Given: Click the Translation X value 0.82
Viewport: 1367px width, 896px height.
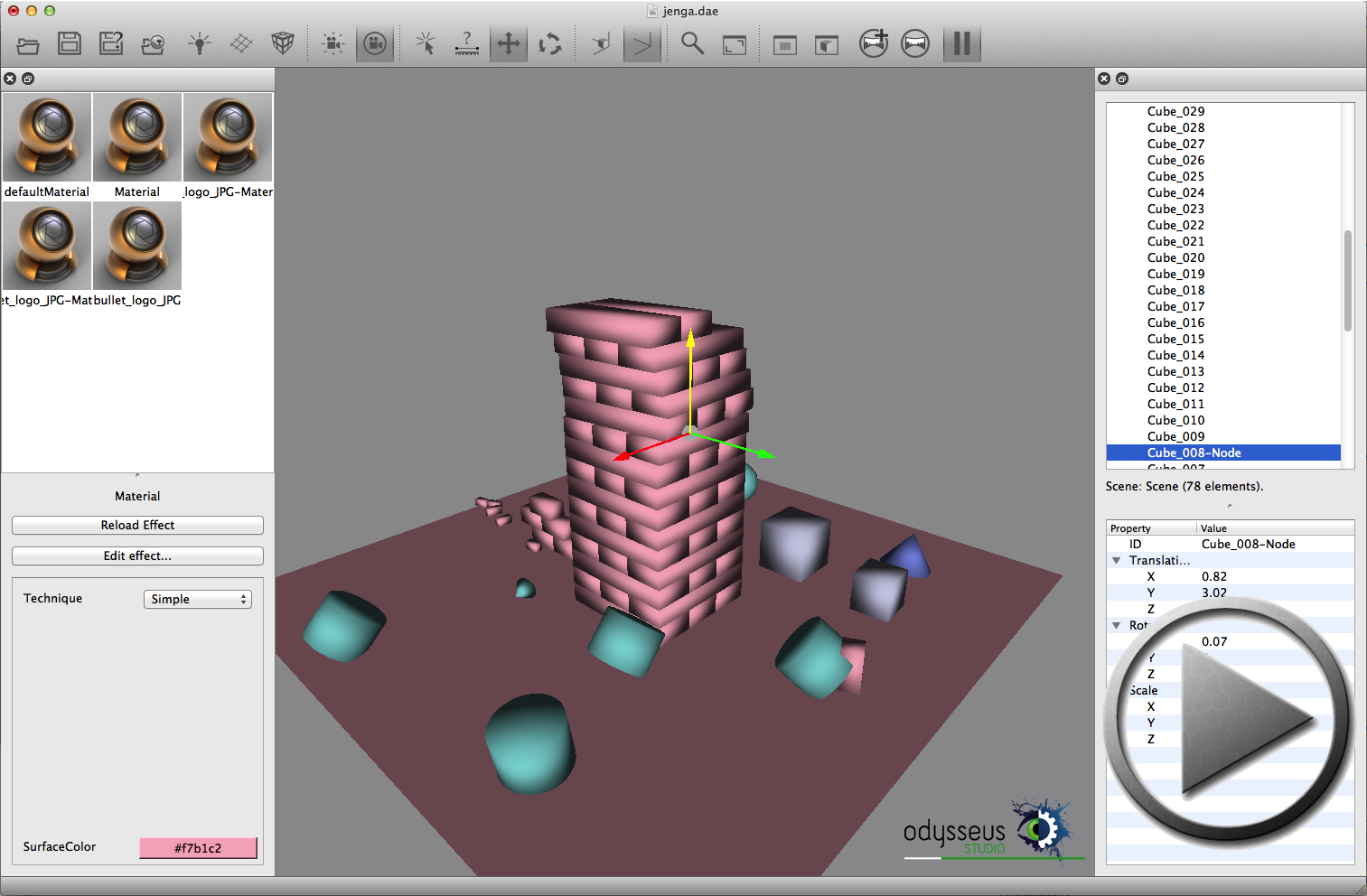Looking at the screenshot, I should pos(1214,577).
